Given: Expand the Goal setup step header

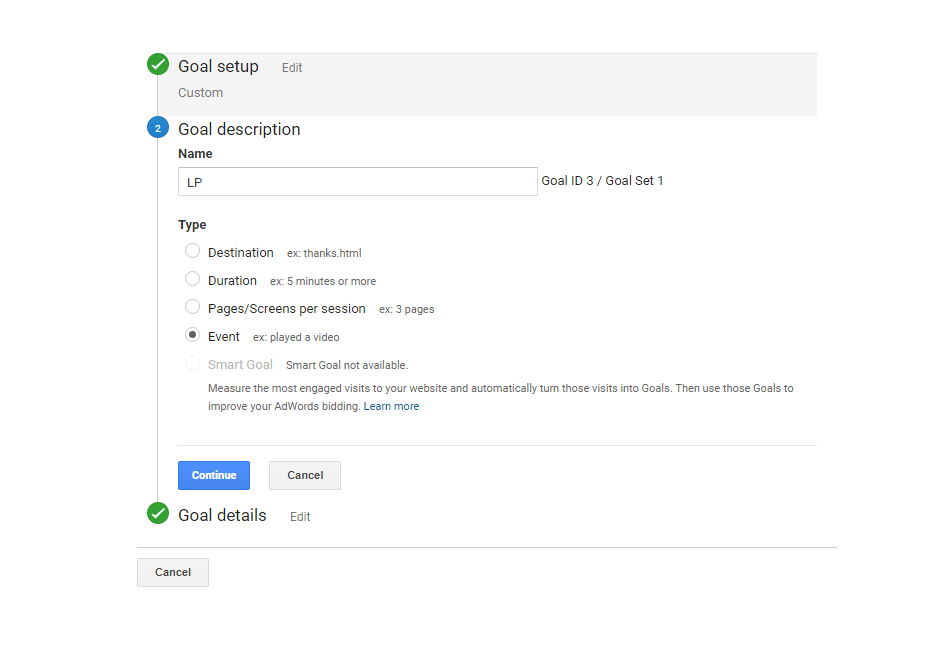Looking at the screenshot, I should (218, 66).
